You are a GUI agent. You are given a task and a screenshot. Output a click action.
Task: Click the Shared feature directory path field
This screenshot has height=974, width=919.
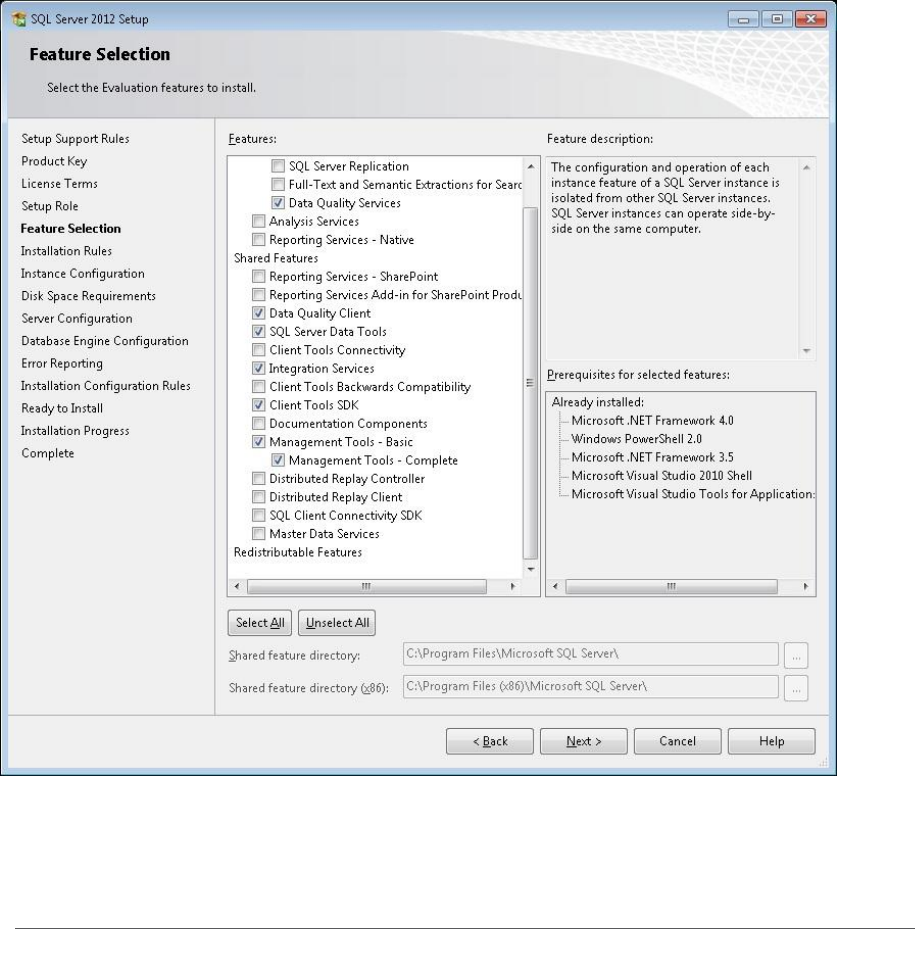coord(590,654)
